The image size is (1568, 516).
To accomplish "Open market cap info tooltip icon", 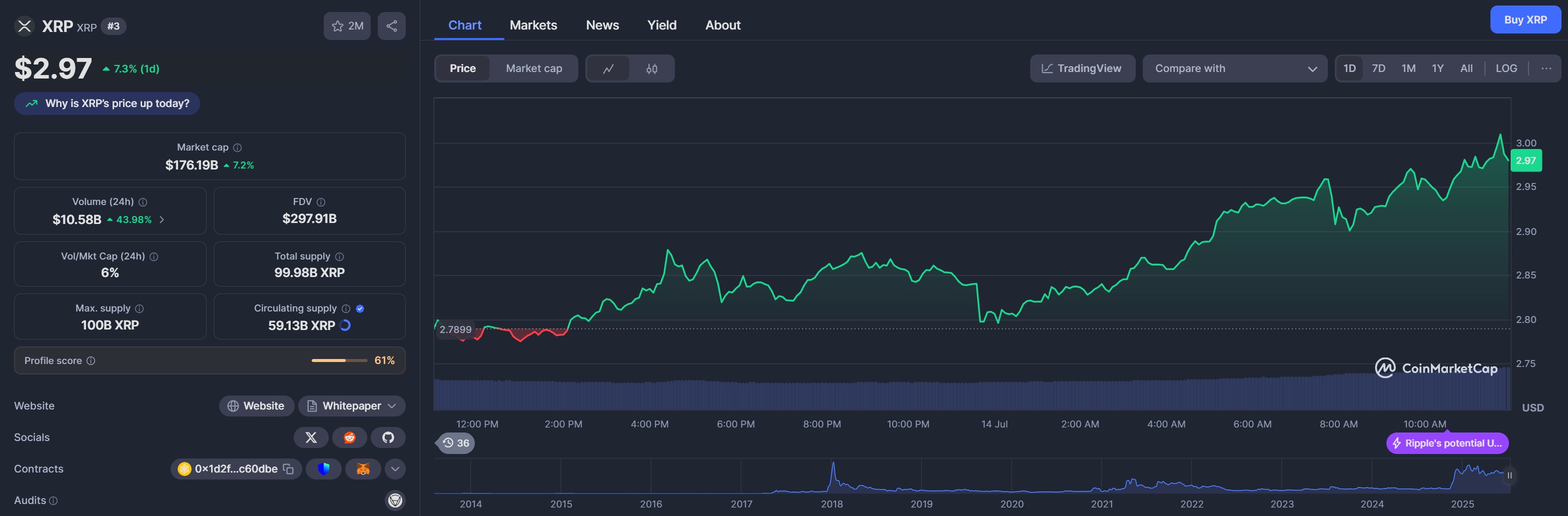I will (x=237, y=147).
